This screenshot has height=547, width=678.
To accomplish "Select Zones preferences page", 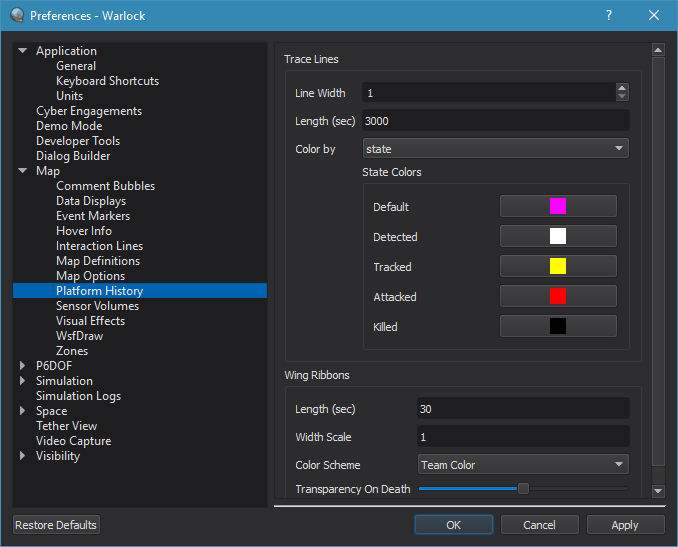I will point(72,351).
